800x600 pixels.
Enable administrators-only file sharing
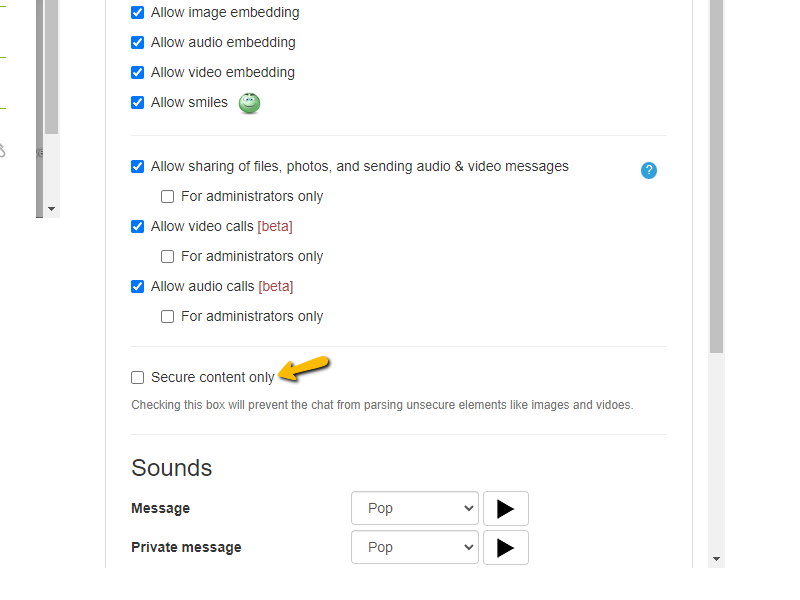[167, 196]
